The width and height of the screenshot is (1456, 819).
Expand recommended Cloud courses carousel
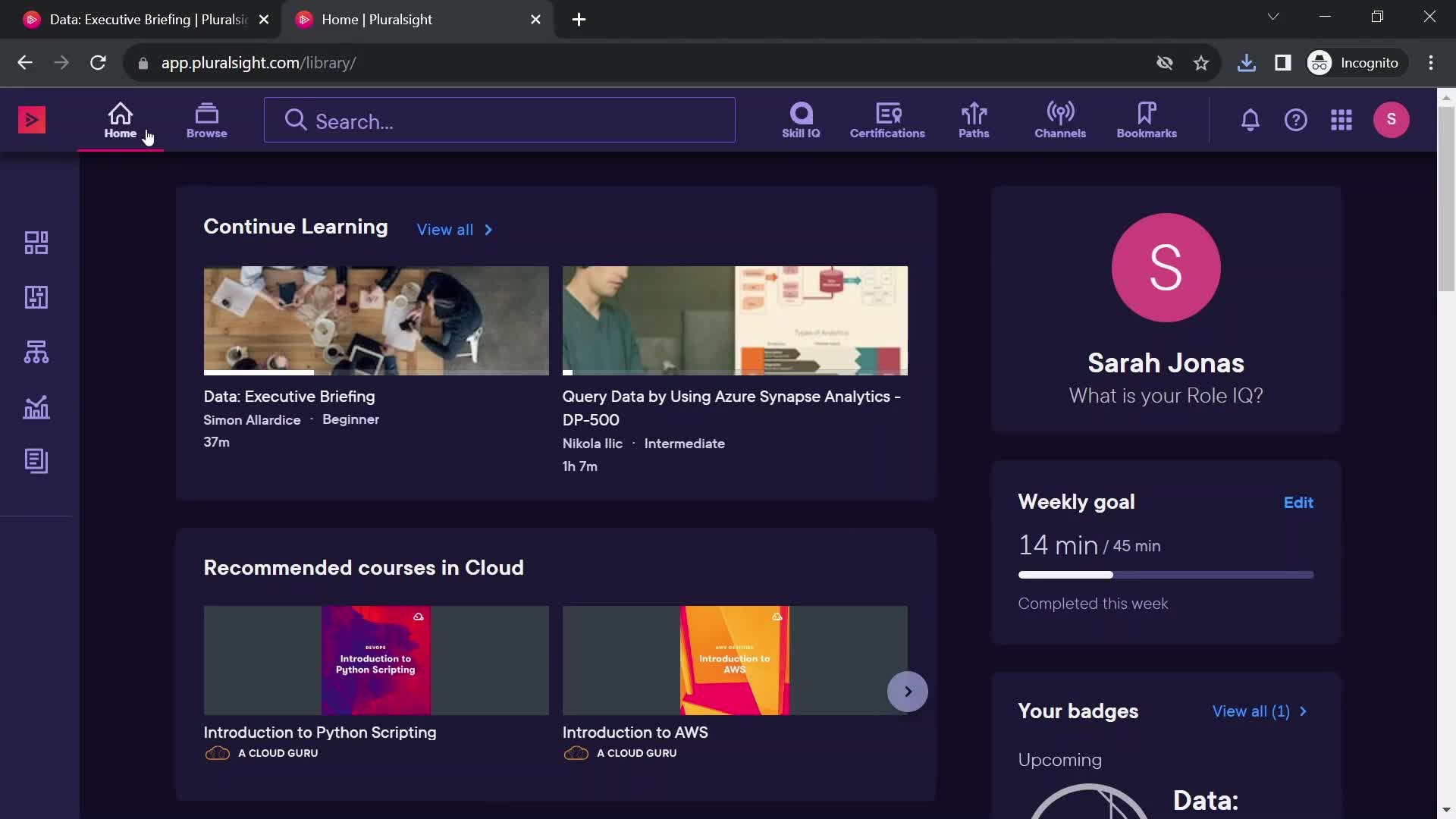(907, 690)
